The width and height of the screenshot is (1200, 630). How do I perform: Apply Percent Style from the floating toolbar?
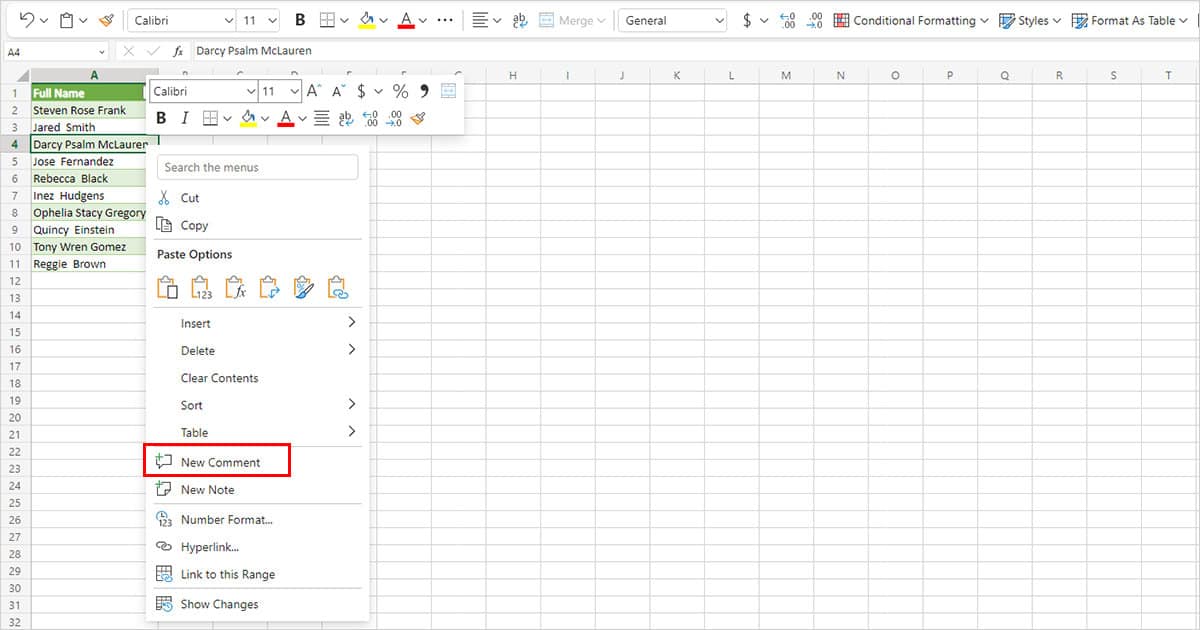click(399, 91)
